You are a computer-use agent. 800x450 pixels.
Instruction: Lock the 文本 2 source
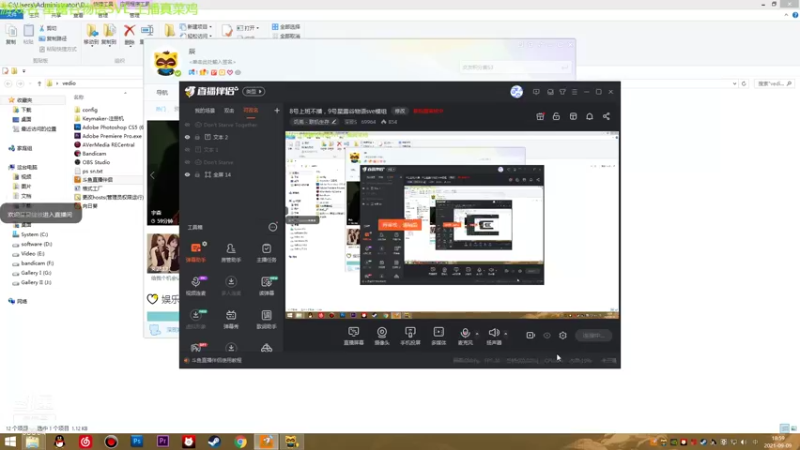coord(197,137)
